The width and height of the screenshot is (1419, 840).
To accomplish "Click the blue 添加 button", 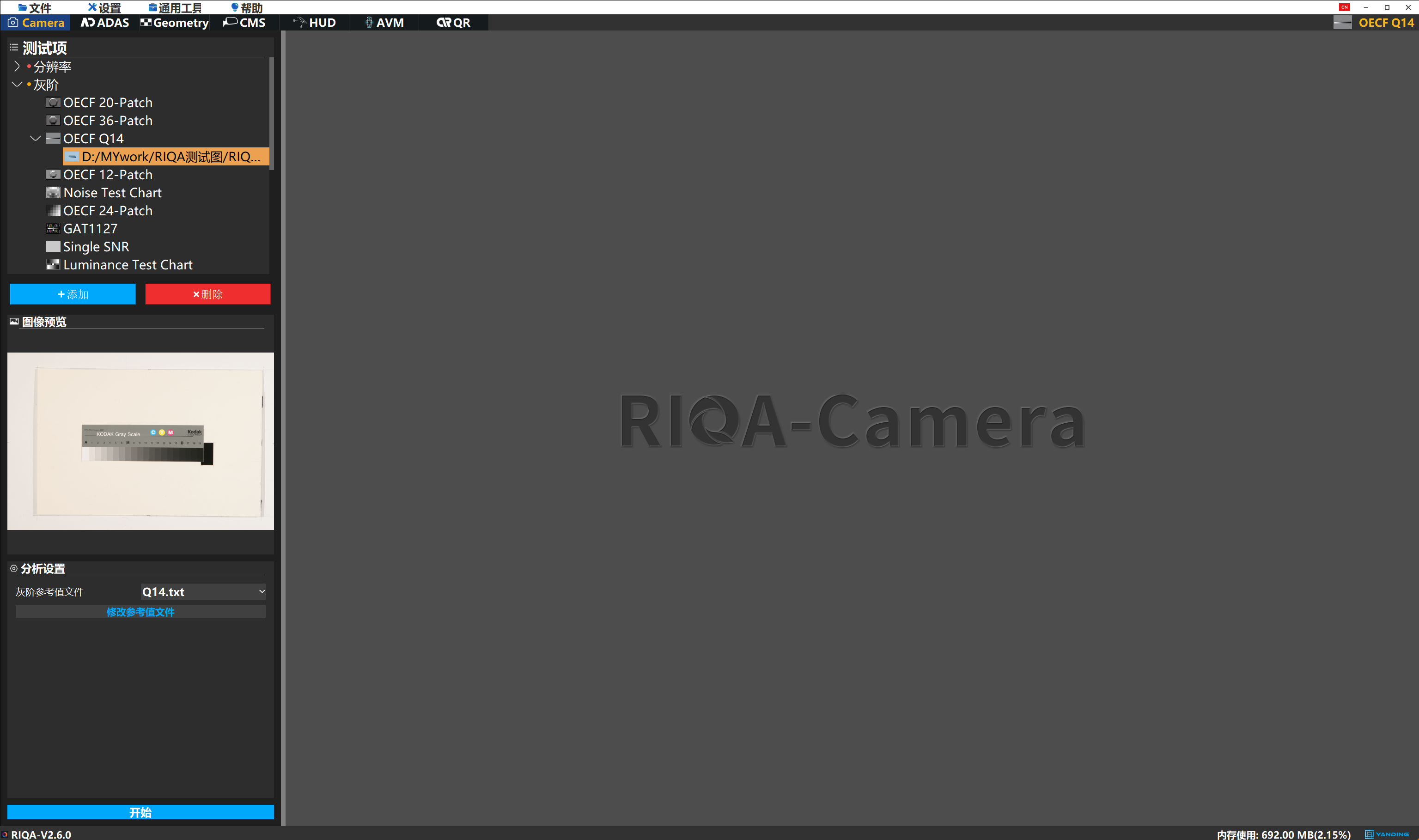I will (x=73, y=294).
